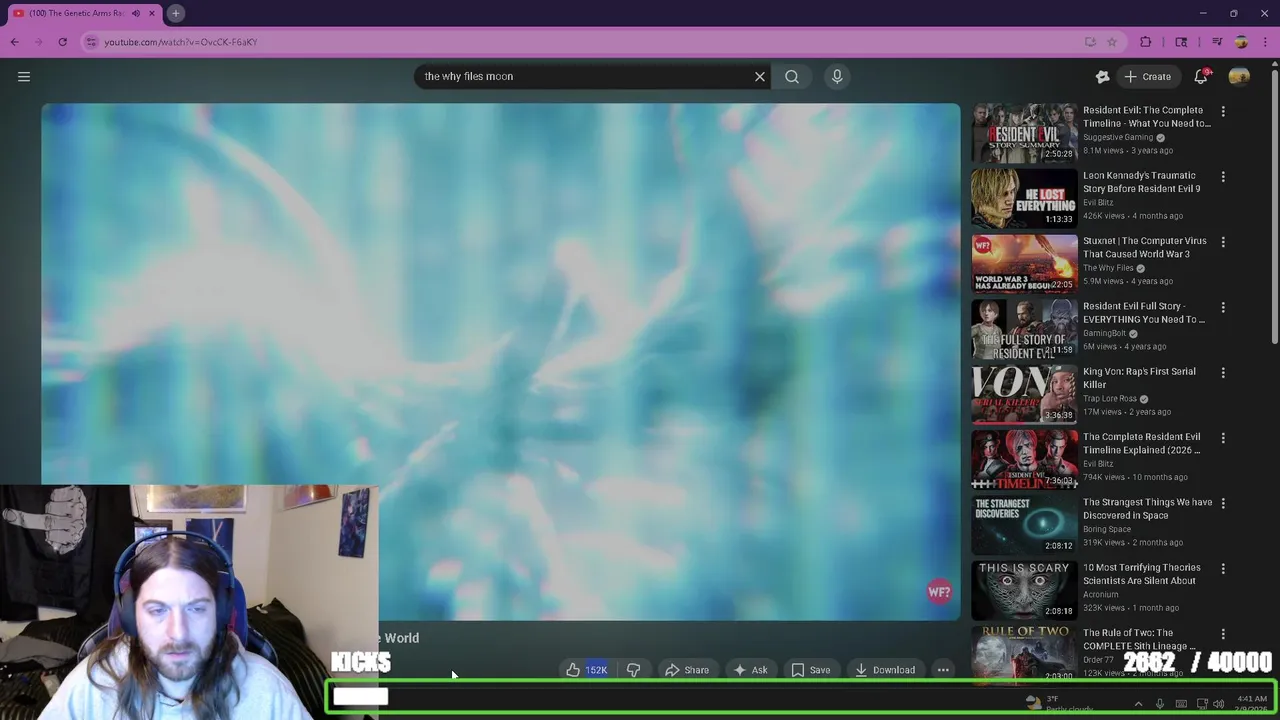
Task: Open Resident Evil Complete Timeline 2:50:28 thumbnail
Action: pyautogui.click(x=1024, y=133)
